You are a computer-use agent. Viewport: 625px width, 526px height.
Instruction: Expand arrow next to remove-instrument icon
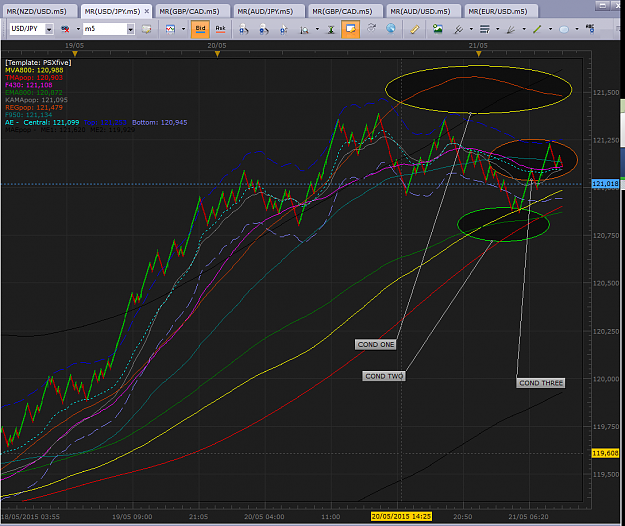pyautogui.click(x=78, y=29)
